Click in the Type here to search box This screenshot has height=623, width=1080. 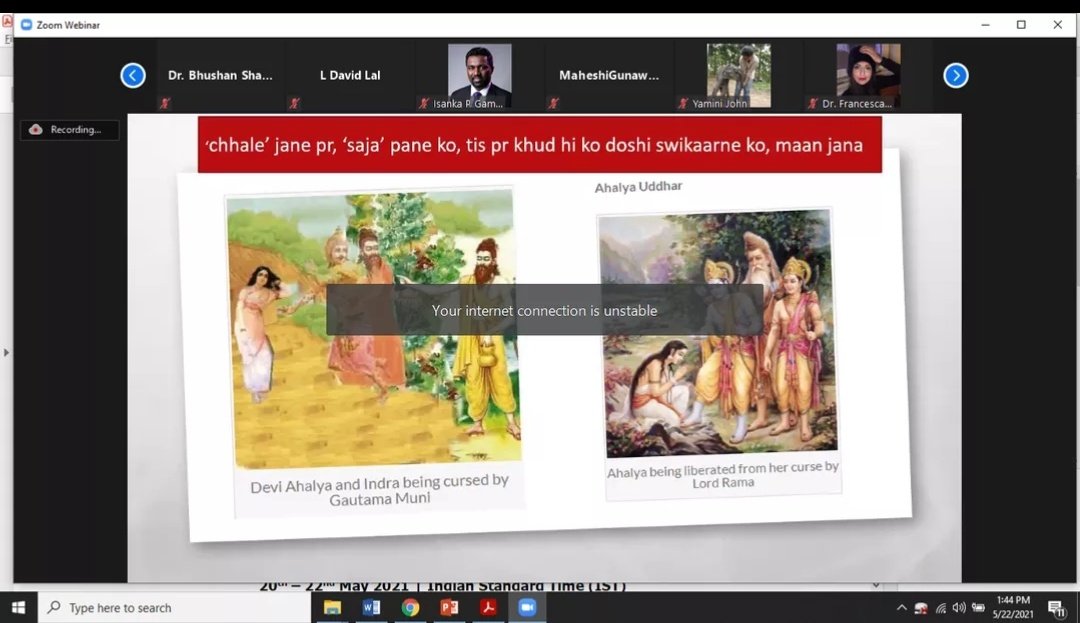175,607
